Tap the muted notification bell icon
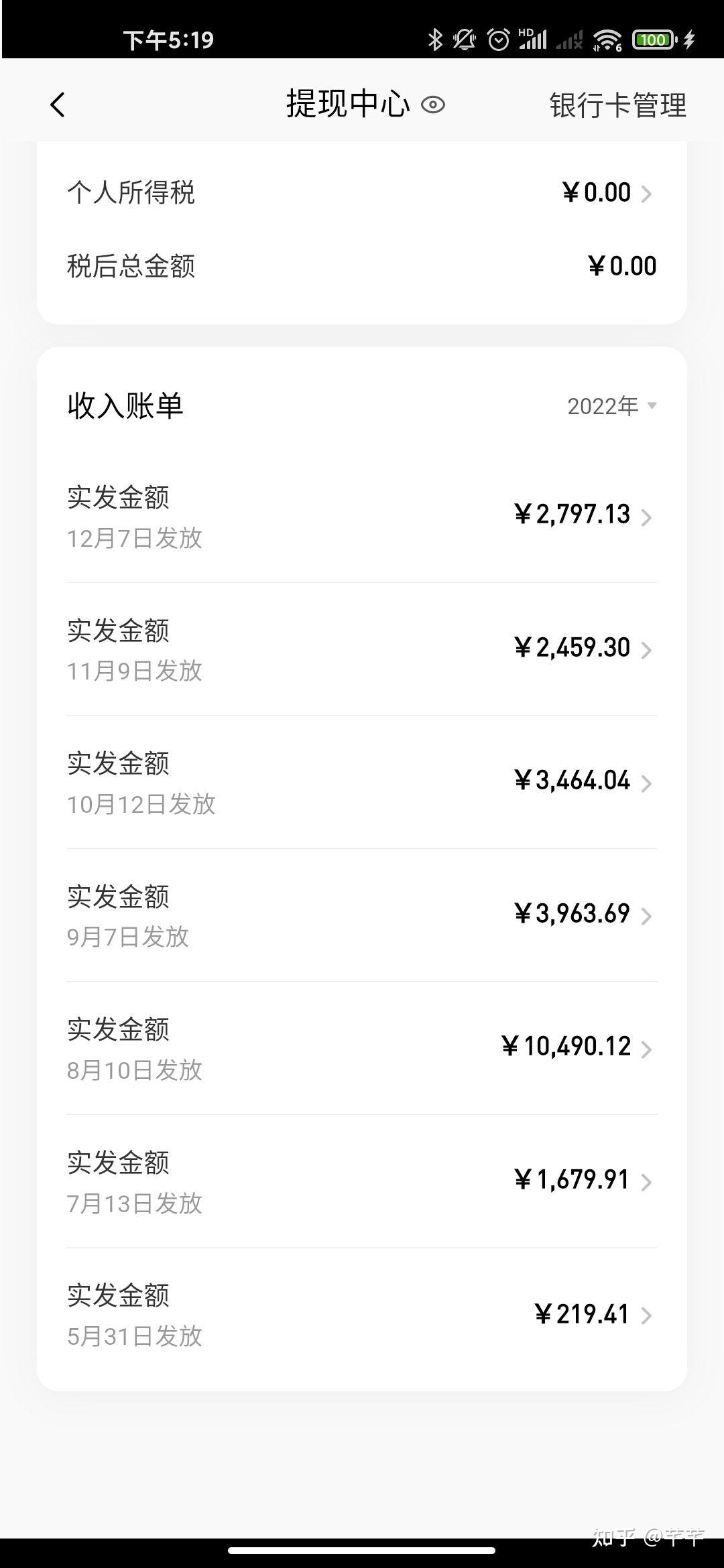Image resolution: width=724 pixels, height=1568 pixels. 464,40
